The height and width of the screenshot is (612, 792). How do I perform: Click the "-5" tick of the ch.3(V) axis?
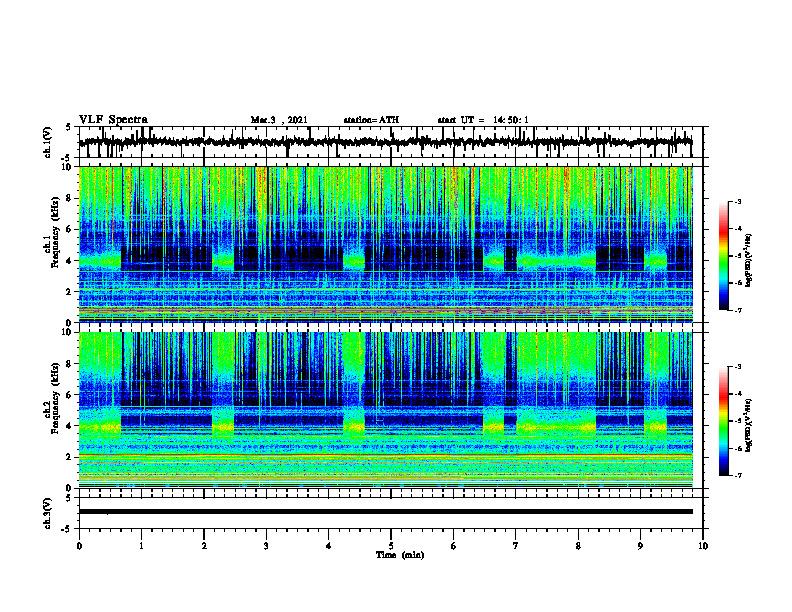click(67, 529)
